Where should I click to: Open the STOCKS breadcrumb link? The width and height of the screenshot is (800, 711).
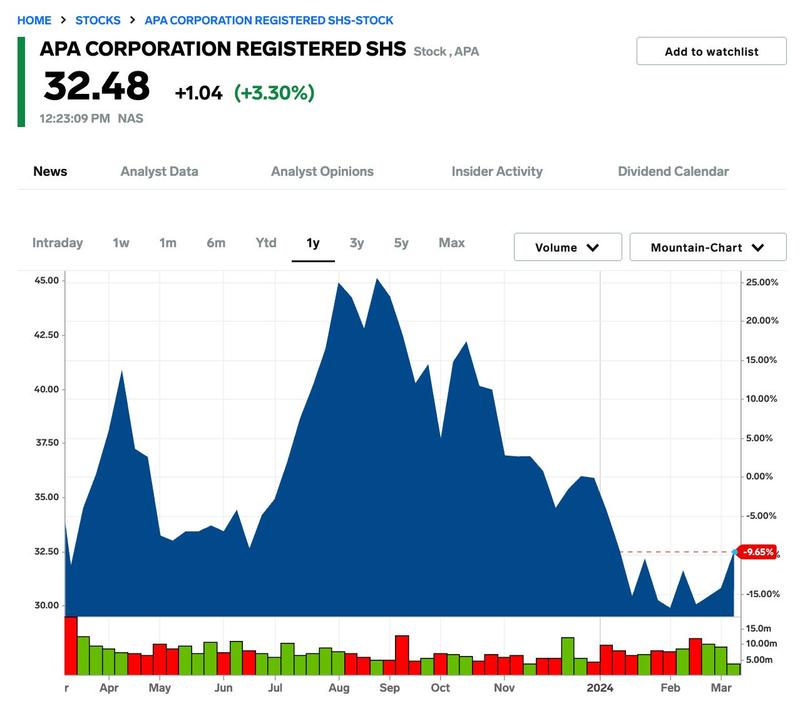[x=98, y=20]
